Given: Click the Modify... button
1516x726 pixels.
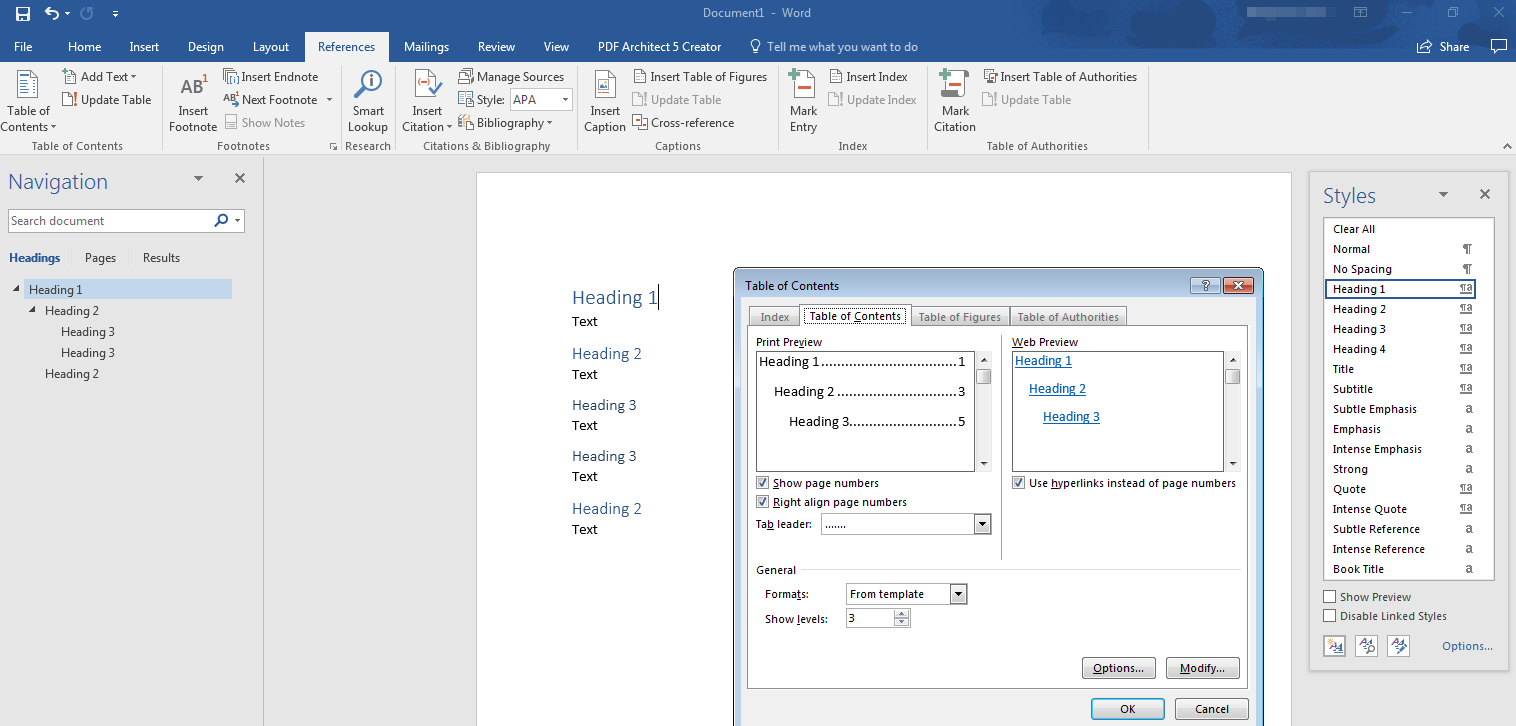Looking at the screenshot, I should coord(1202,668).
